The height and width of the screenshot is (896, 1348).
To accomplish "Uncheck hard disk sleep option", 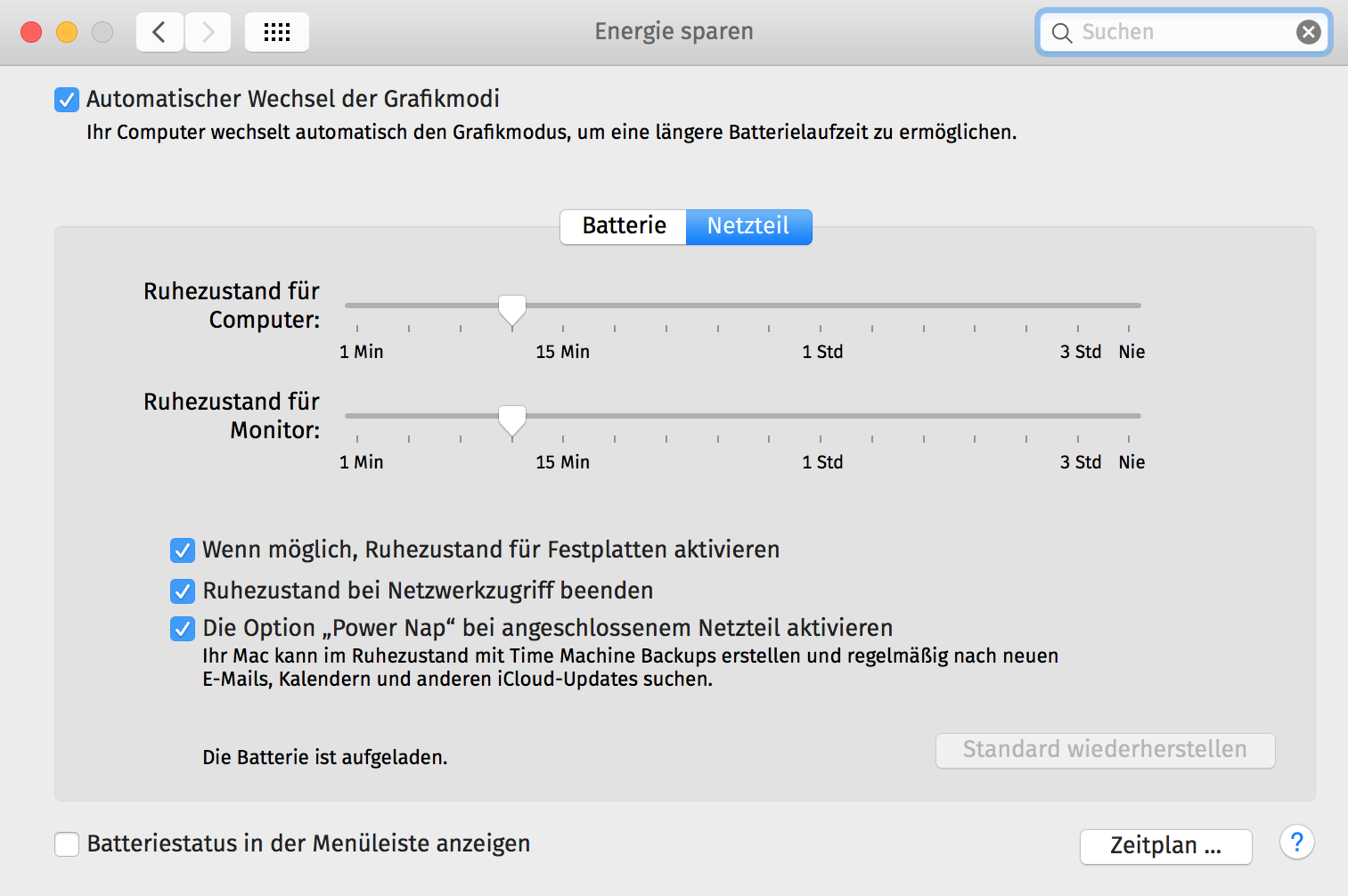I will (183, 550).
